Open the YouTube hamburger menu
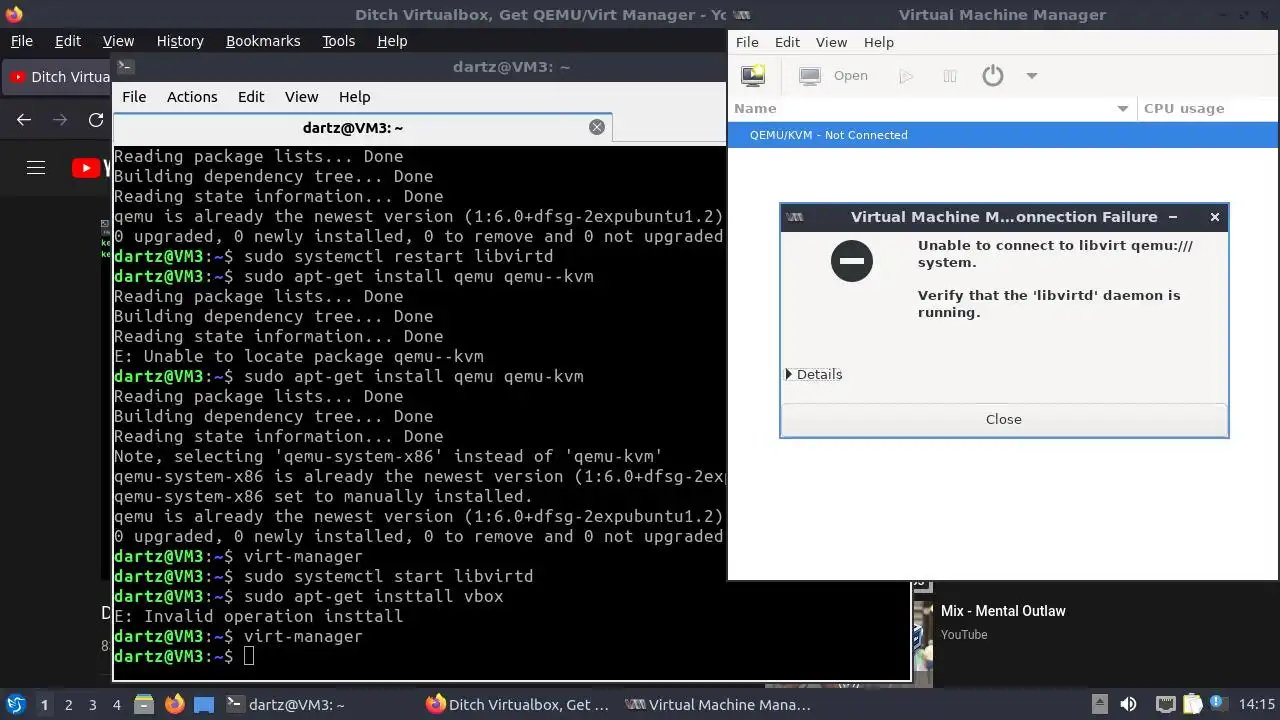Screen dimensions: 1280x720 point(36,168)
